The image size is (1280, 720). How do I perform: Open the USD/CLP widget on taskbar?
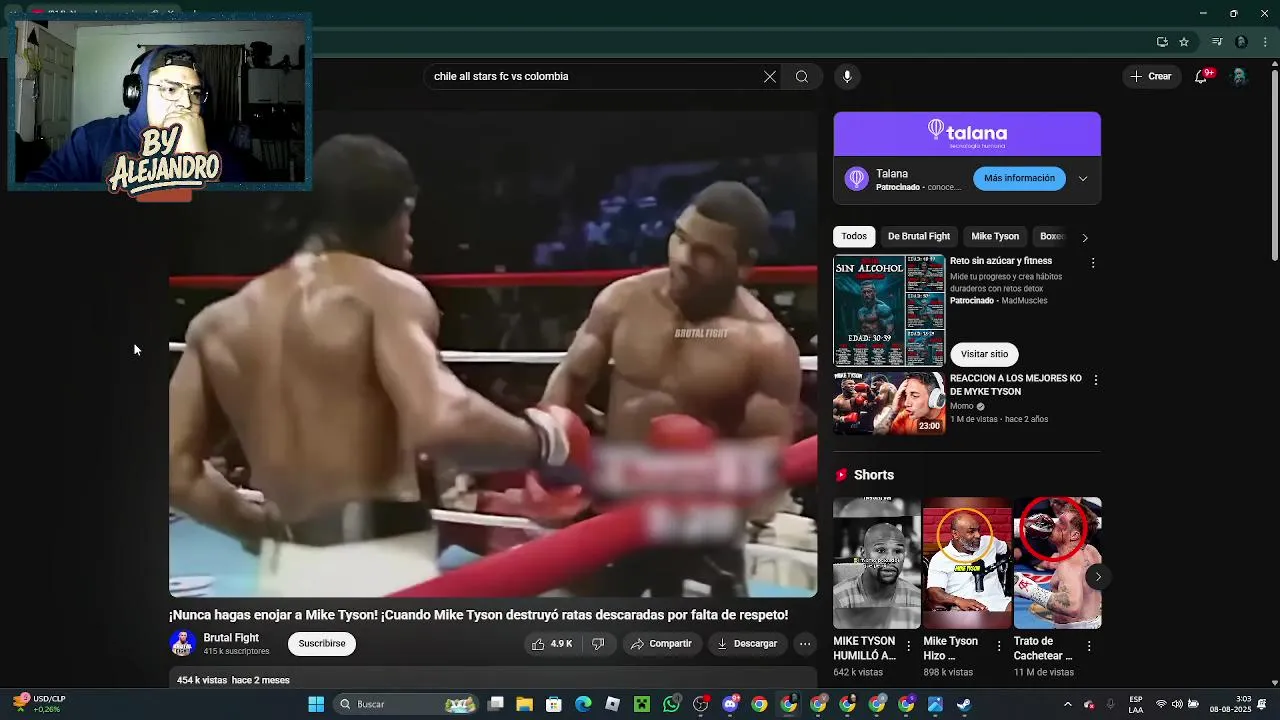point(40,704)
